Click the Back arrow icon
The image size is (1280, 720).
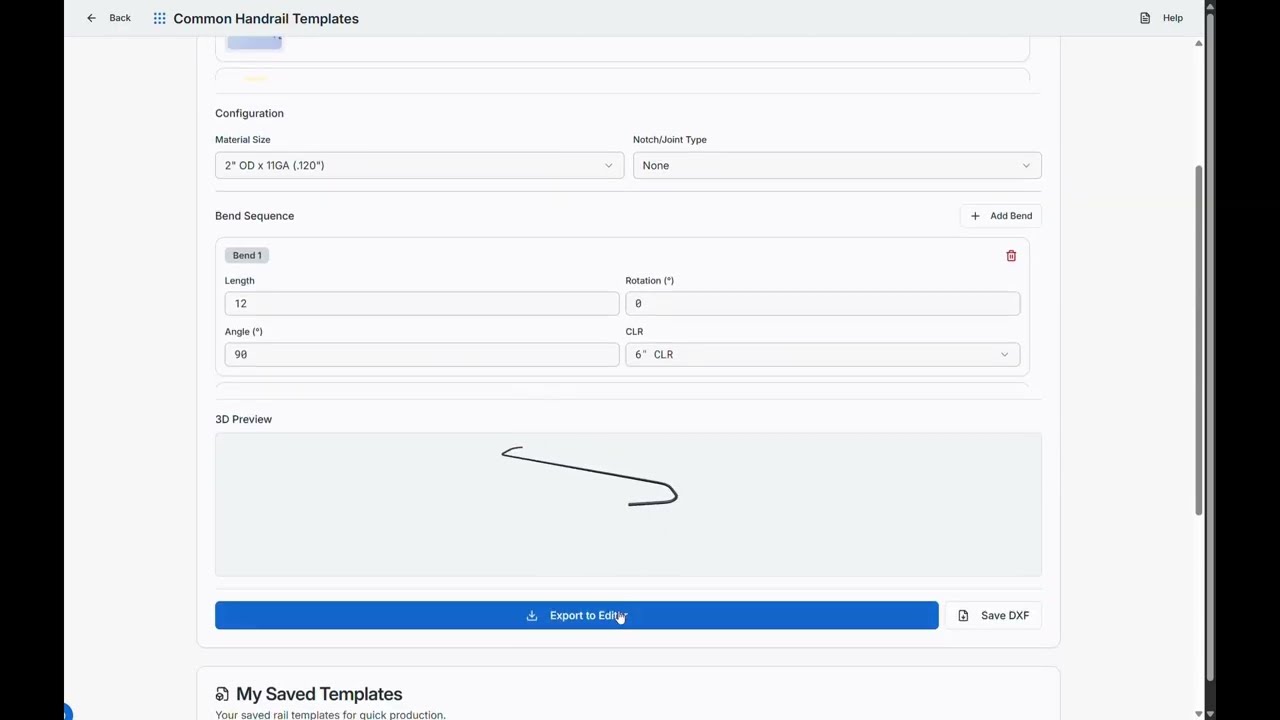click(91, 18)
